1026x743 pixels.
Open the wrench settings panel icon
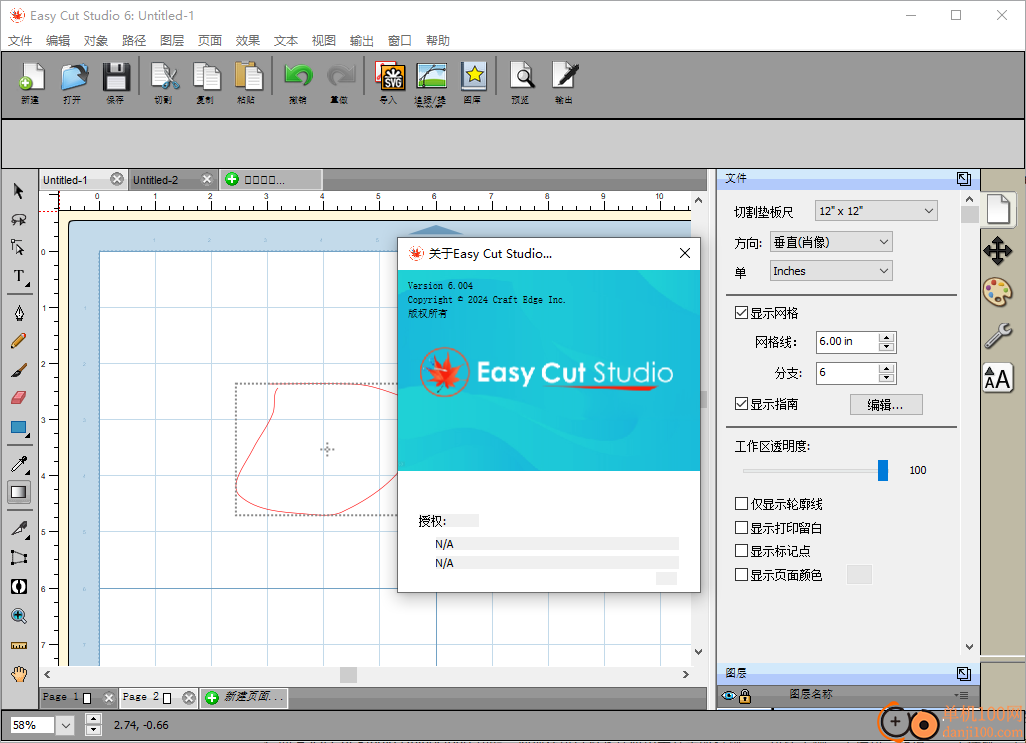tap(997, 336)
